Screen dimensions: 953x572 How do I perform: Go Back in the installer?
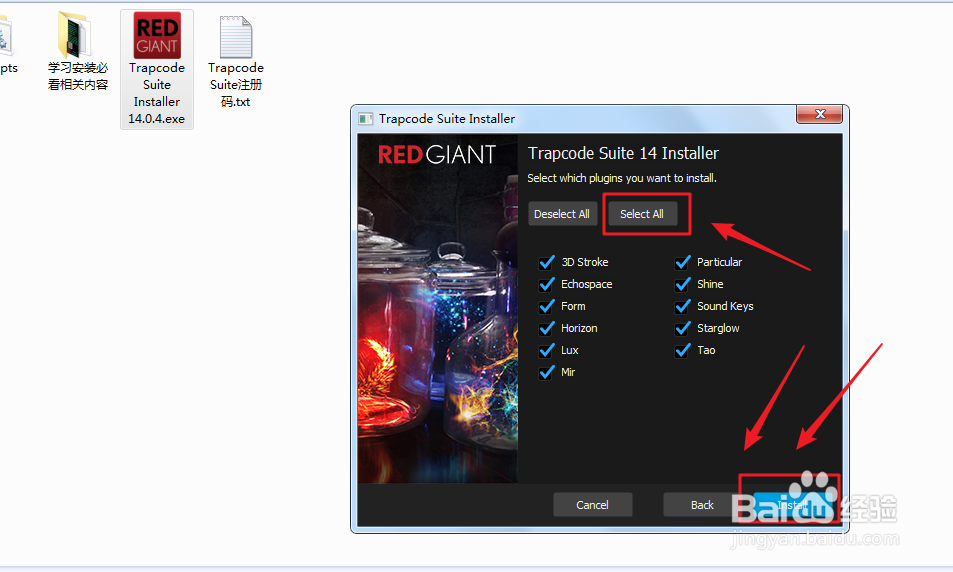click(702, 505)
